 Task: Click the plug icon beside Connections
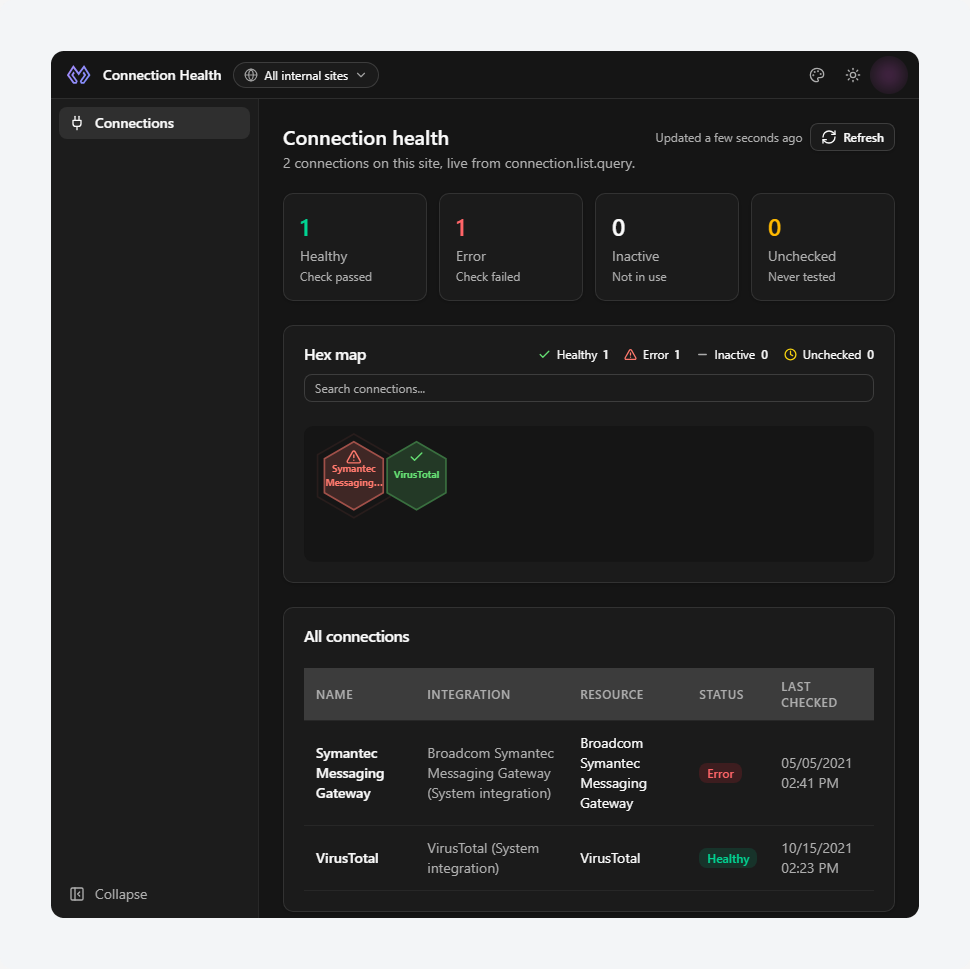[x=77, y=123]
